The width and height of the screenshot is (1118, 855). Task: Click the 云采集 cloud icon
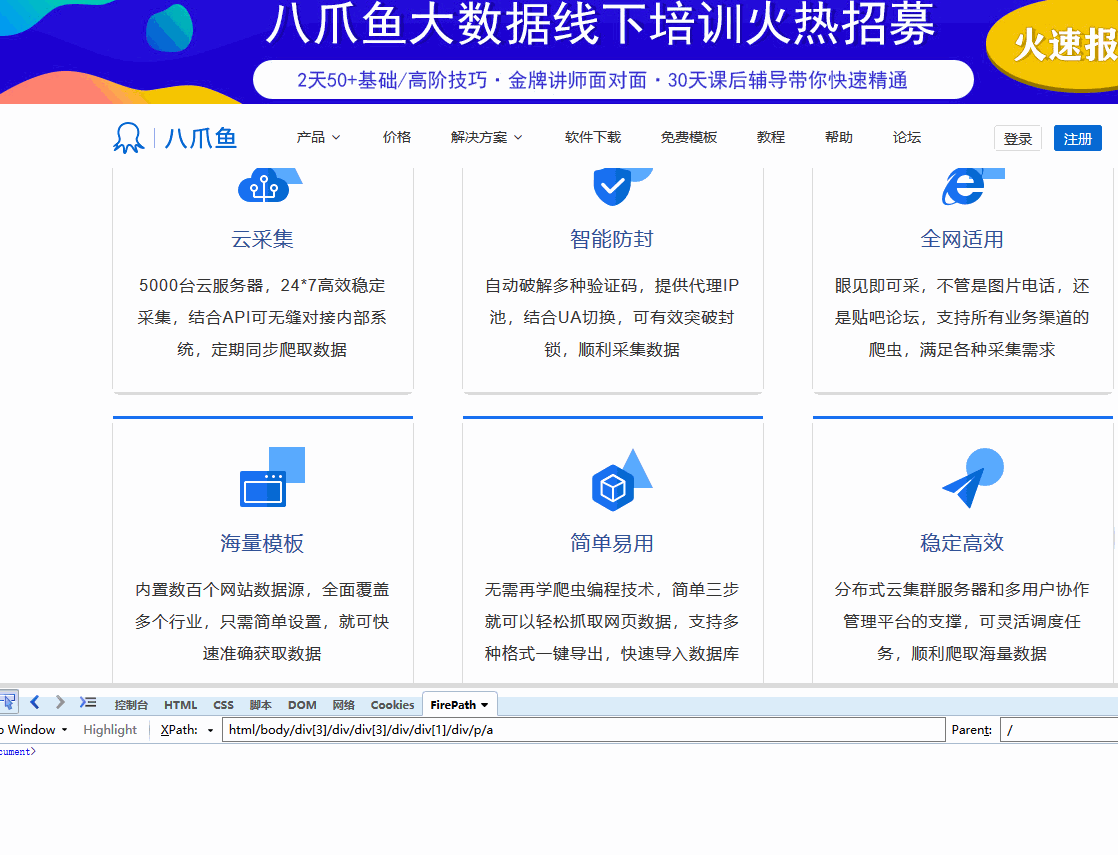point(270,185)
